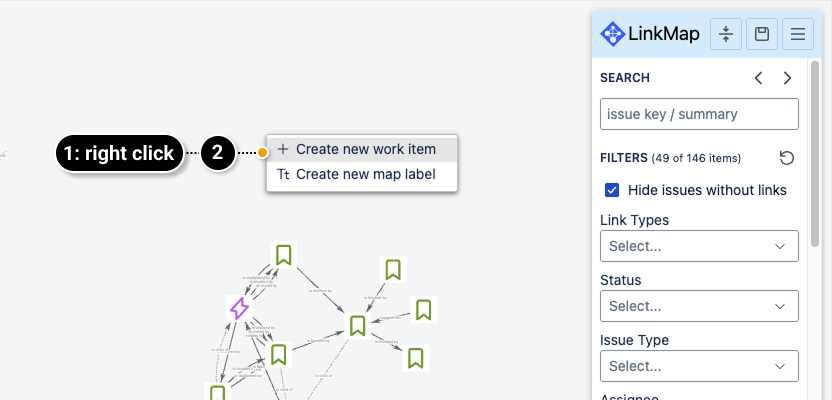Viewport: 832px width, 400px height.
Task: Click the save map floppy-disk icon
Action: pos(762,34)
